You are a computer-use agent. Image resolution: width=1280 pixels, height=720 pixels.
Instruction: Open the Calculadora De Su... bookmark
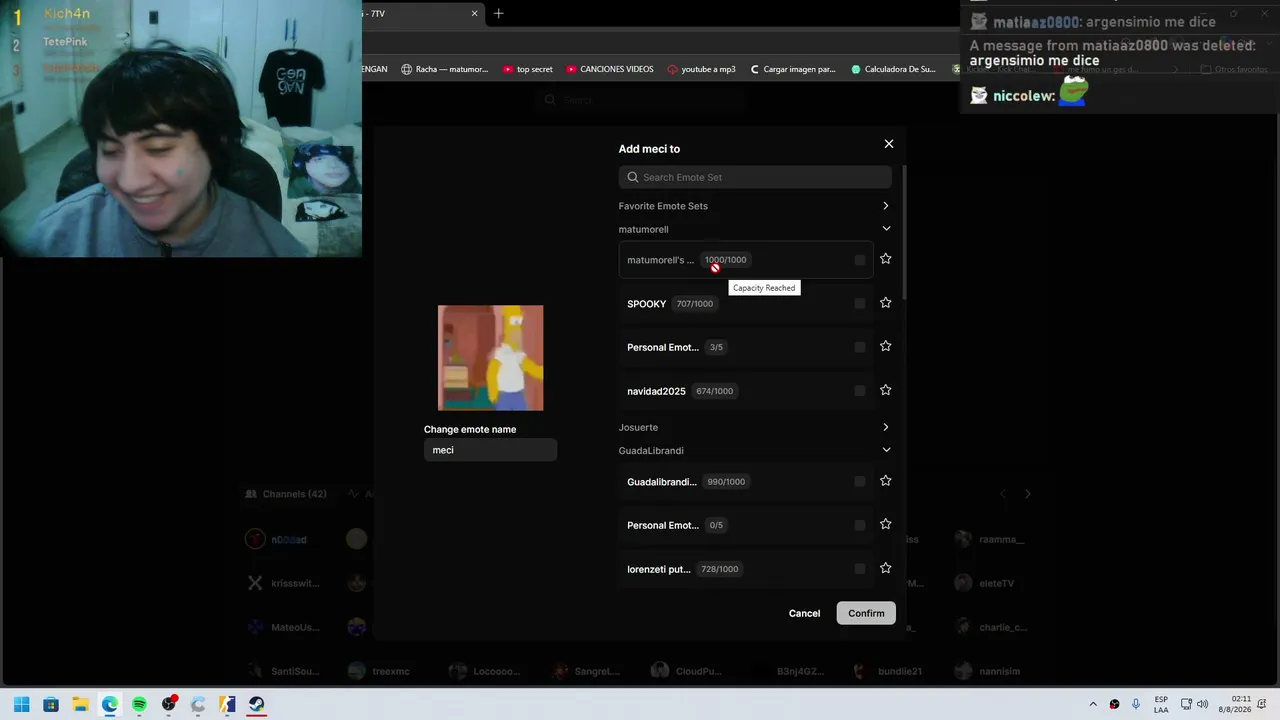click(893, 69)
